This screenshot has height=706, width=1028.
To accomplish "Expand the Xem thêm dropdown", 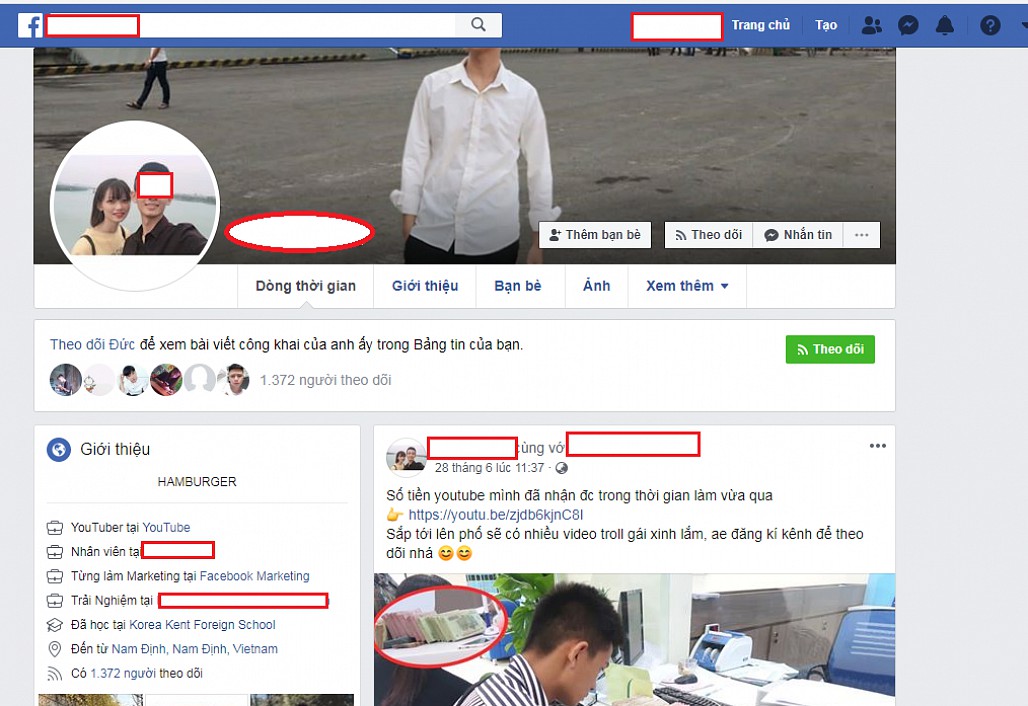I will (687, 286).
